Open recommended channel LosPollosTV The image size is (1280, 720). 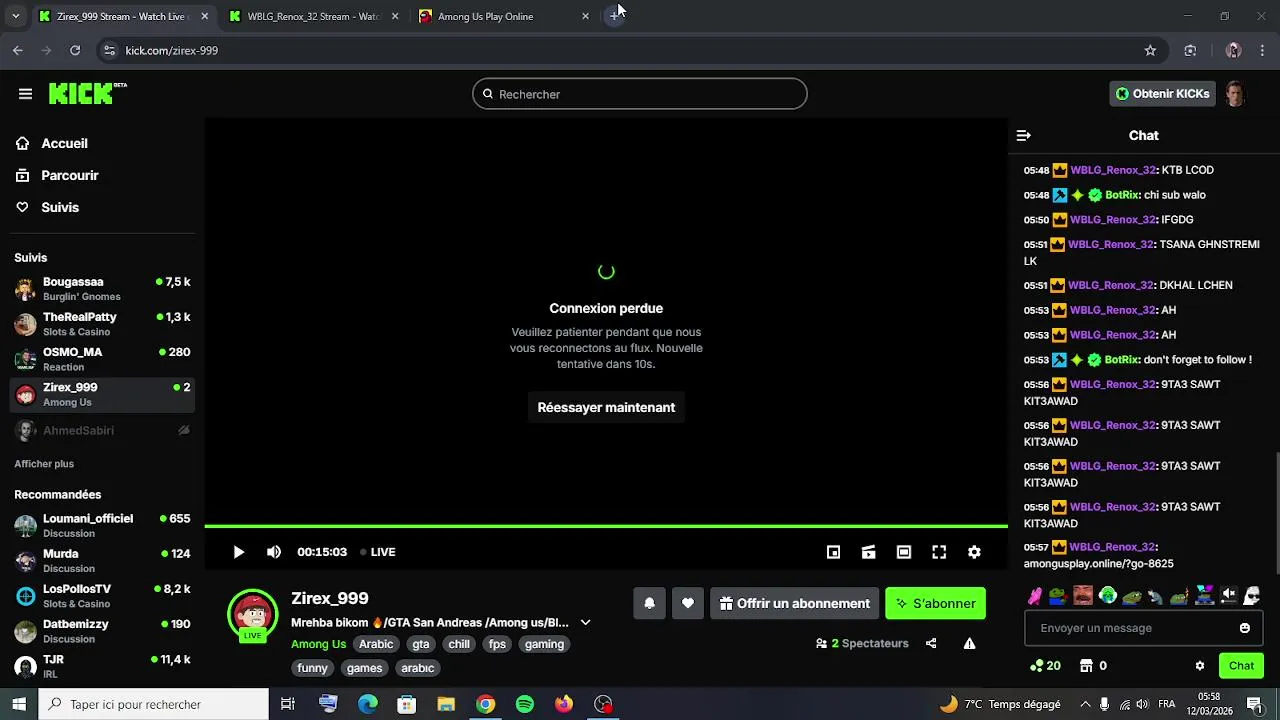click(x=102, y=596)
